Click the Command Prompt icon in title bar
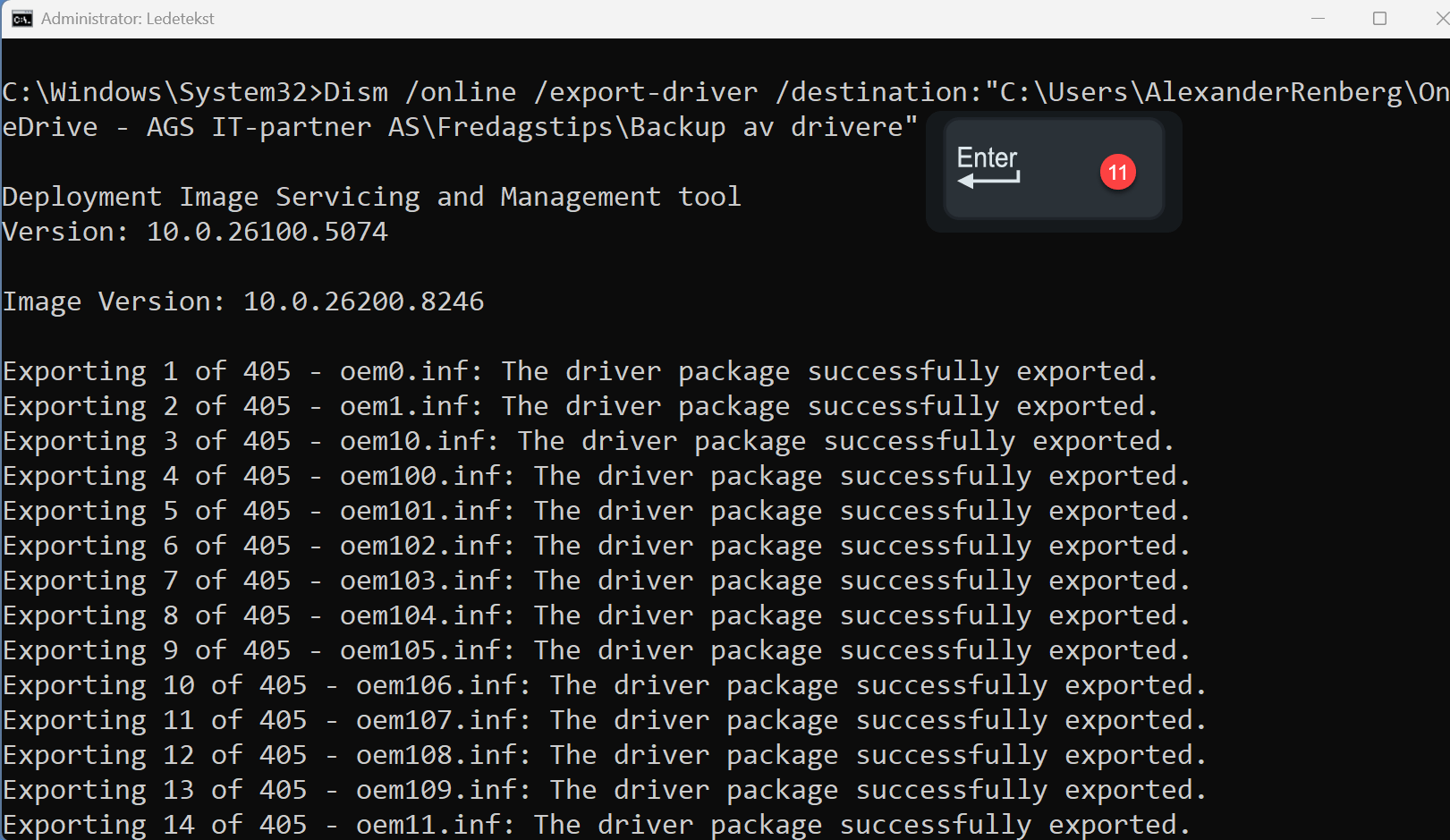Screen dimensions: 1450x840 click(x=21, y=19)
